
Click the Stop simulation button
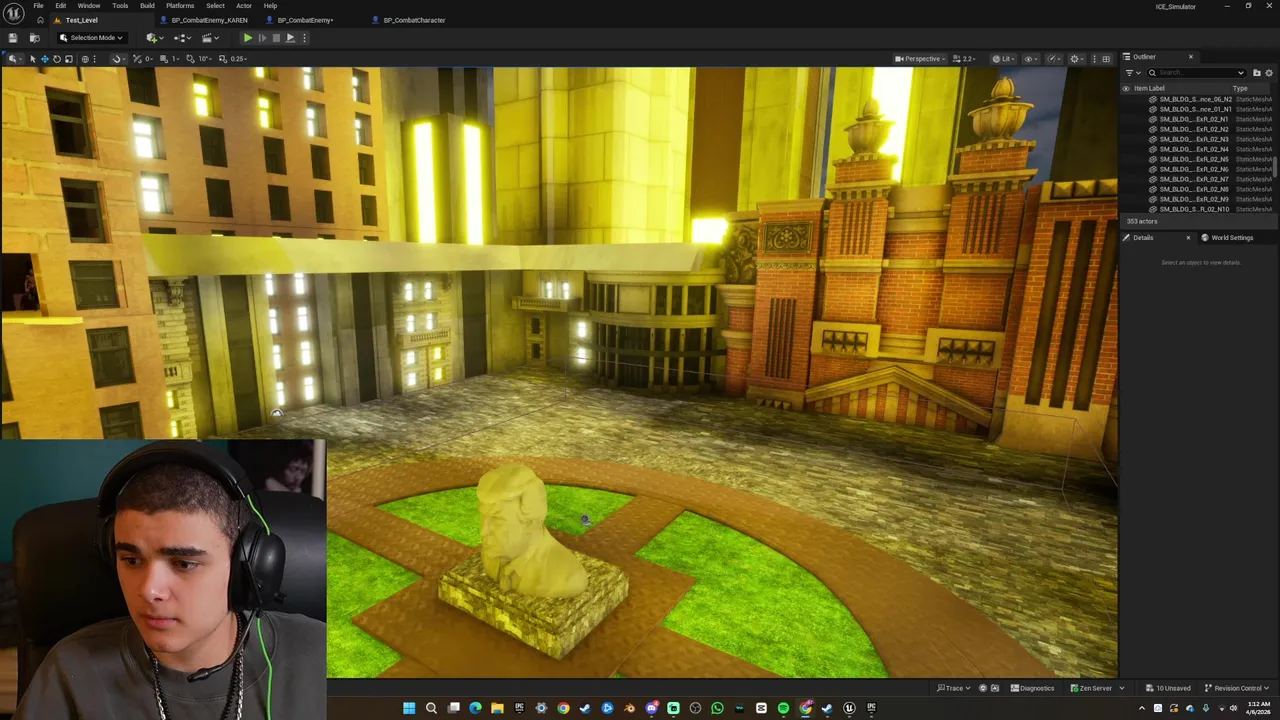pos(276,38)
